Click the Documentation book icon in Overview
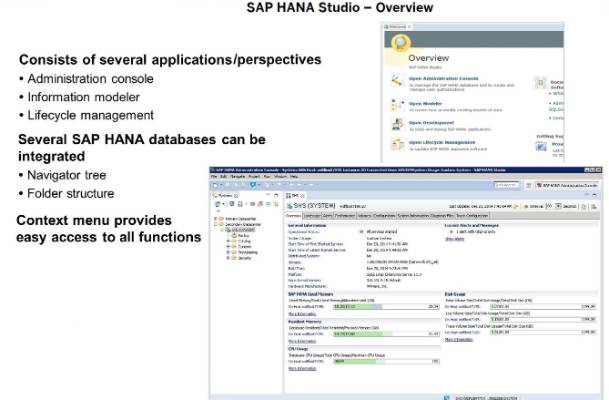The width and height of the screenshot is (609, 400). pyautogui.click(x=540, y=83)
